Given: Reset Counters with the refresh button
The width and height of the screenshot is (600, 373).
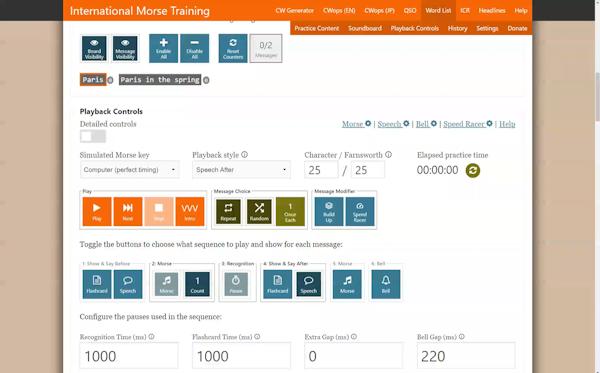Looking at the screenshot, I should pyautogui.click(x=233, y=48).
